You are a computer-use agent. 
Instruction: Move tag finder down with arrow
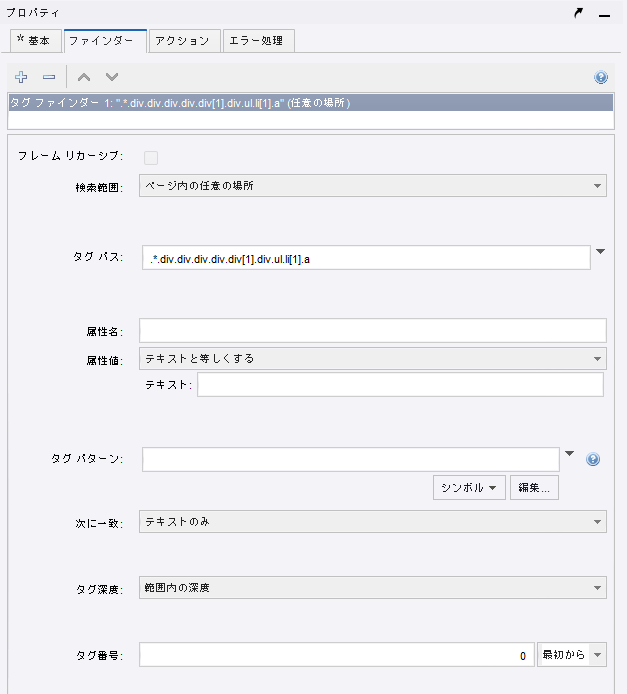(112, 77)
